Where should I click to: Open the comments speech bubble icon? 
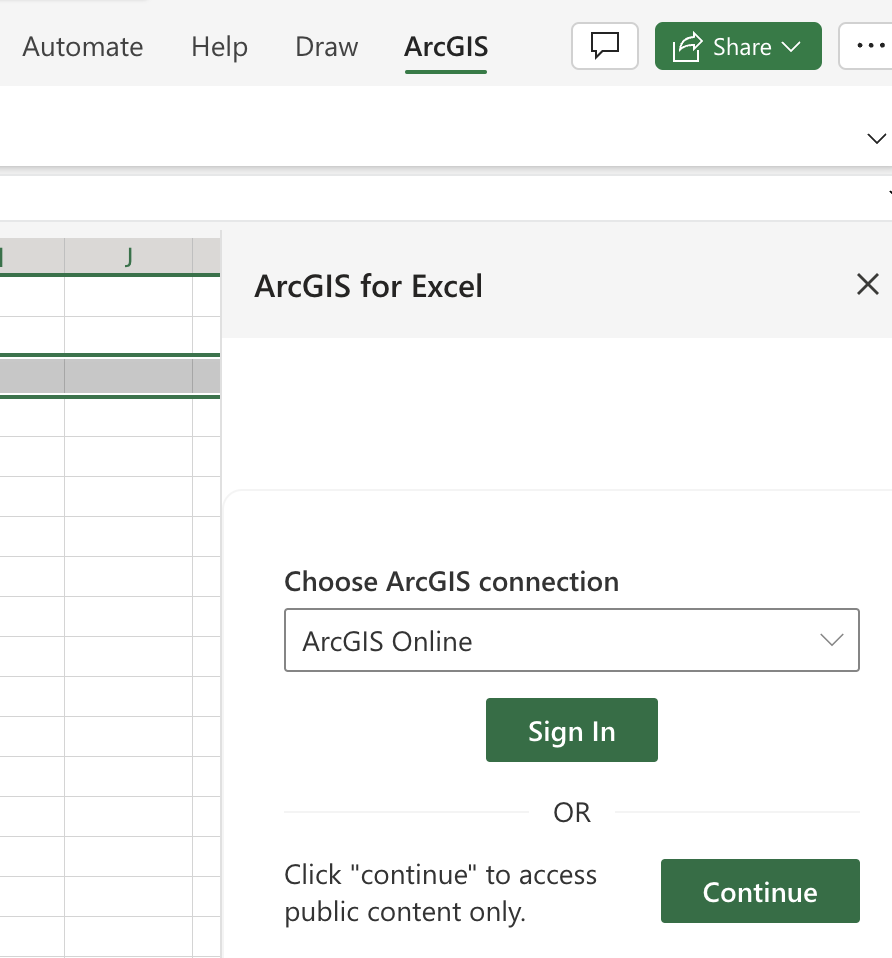[605, 46]
